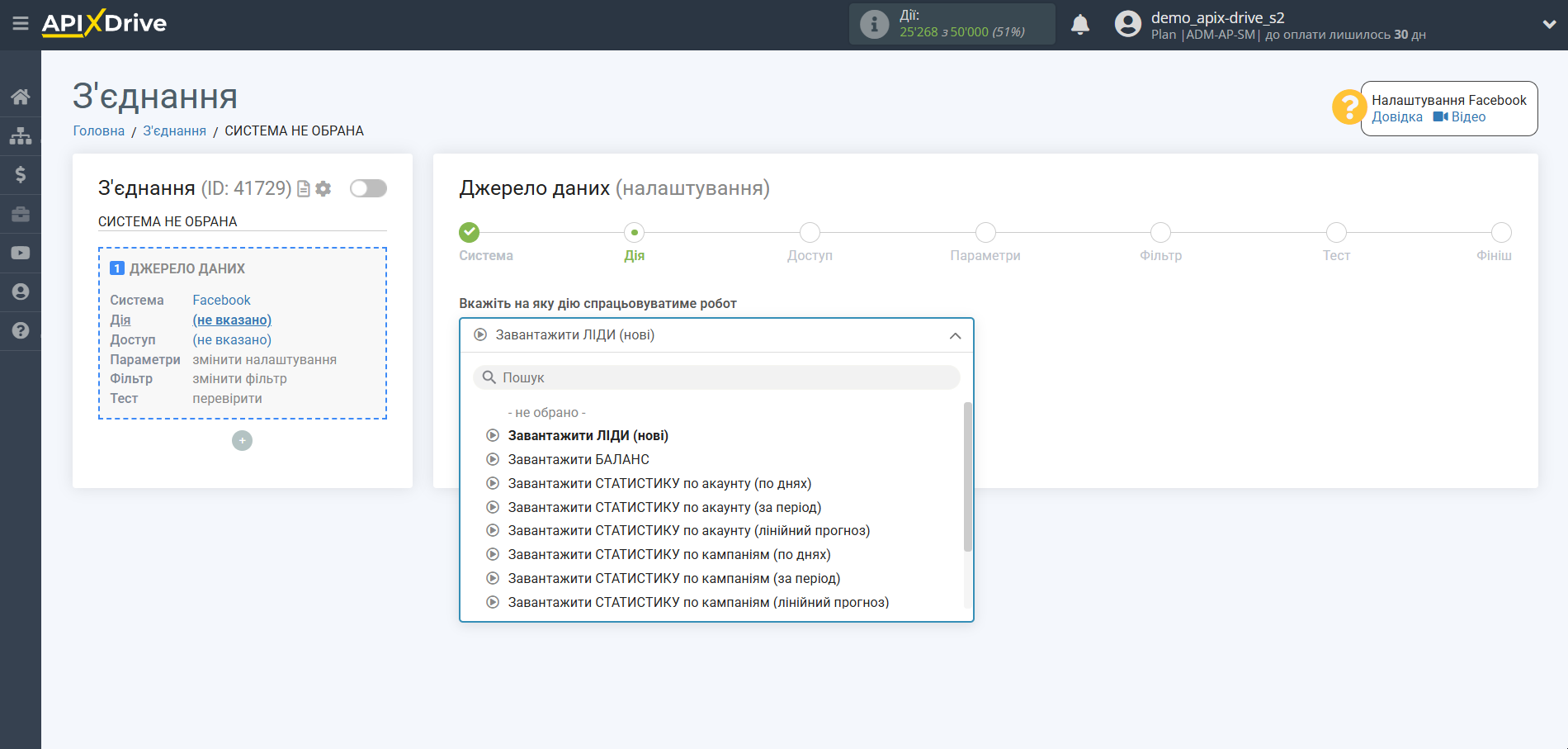
Task: Select 'Завантажити БАЛАНС' option
Action: point(578,459)
